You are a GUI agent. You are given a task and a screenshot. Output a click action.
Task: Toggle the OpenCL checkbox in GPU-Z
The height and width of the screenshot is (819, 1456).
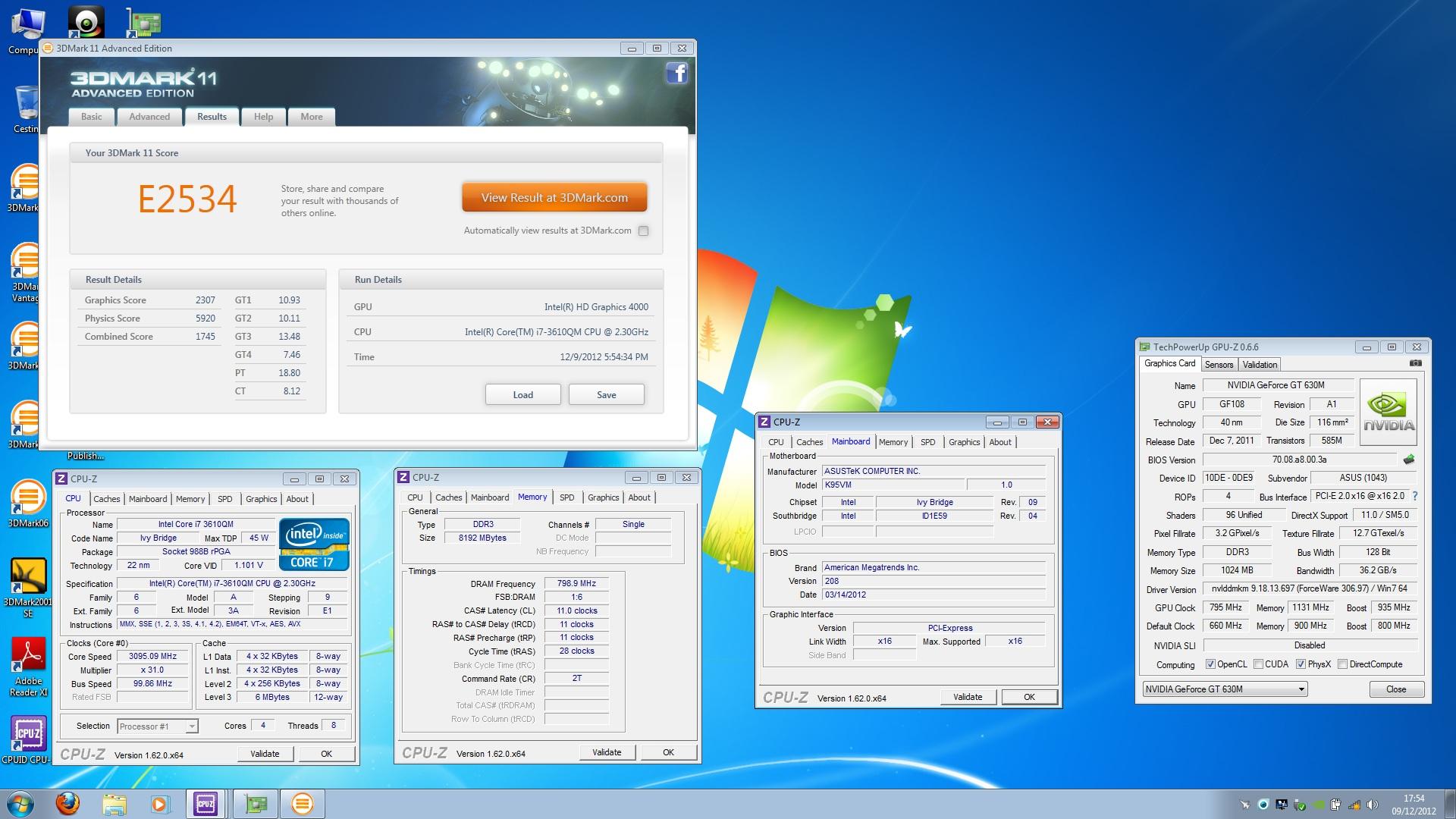(x=1210, y=664)
